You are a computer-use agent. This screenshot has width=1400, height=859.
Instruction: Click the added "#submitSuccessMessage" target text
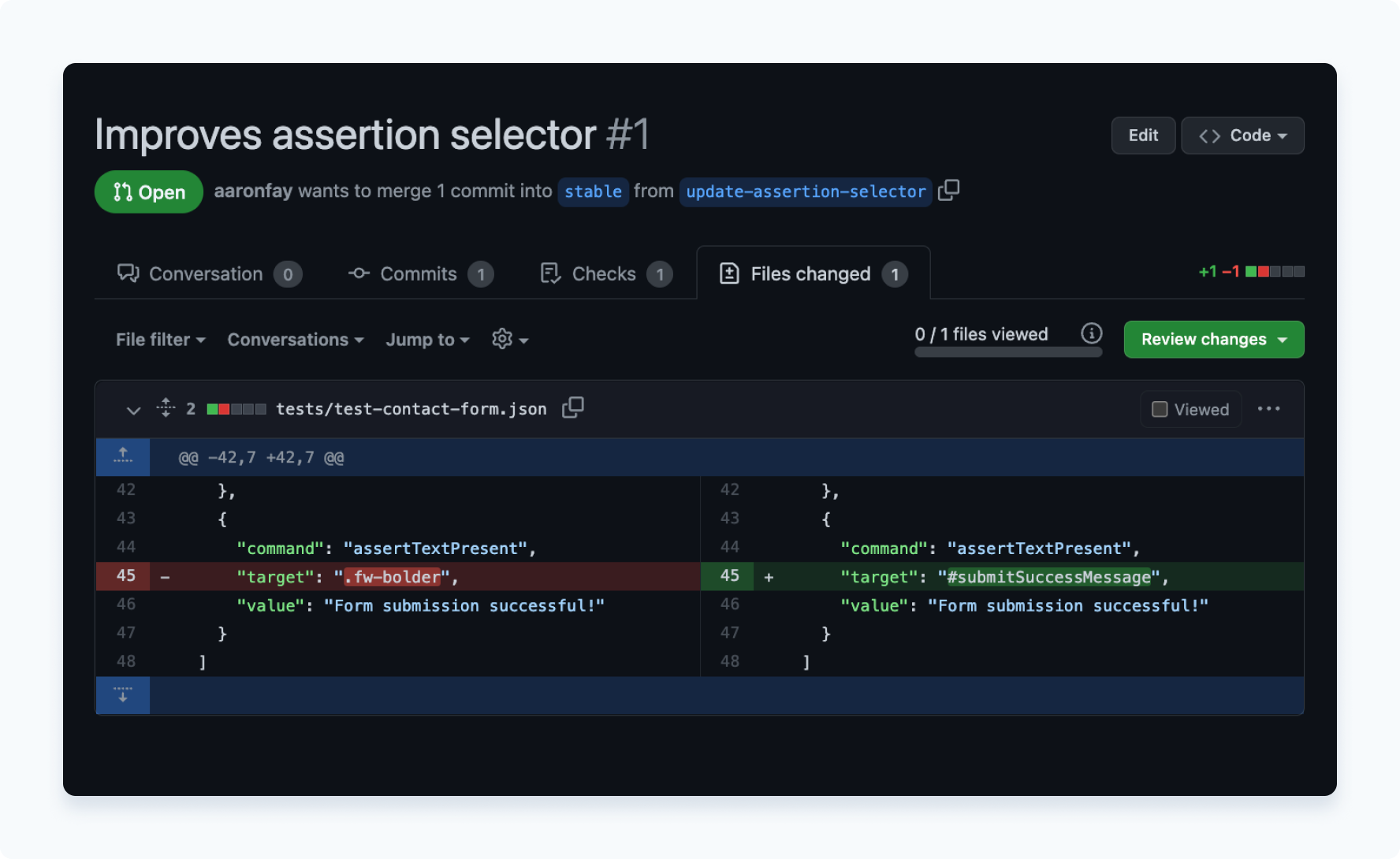(x=1048, y=577)
